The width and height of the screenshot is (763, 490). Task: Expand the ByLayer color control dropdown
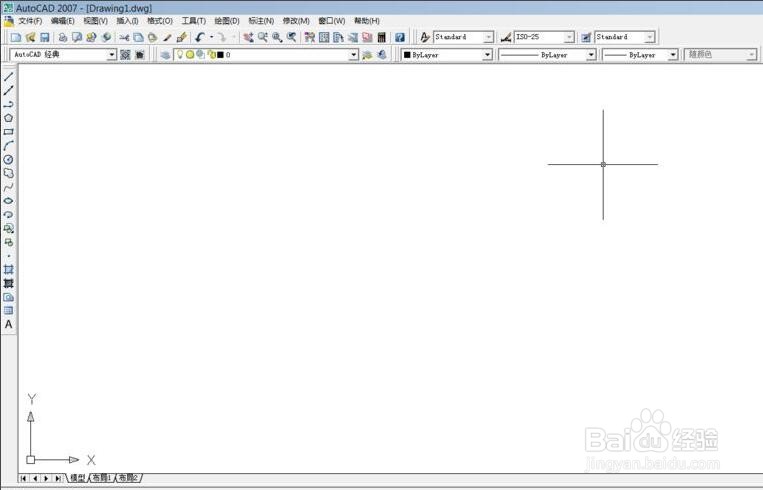coord(487,55)
